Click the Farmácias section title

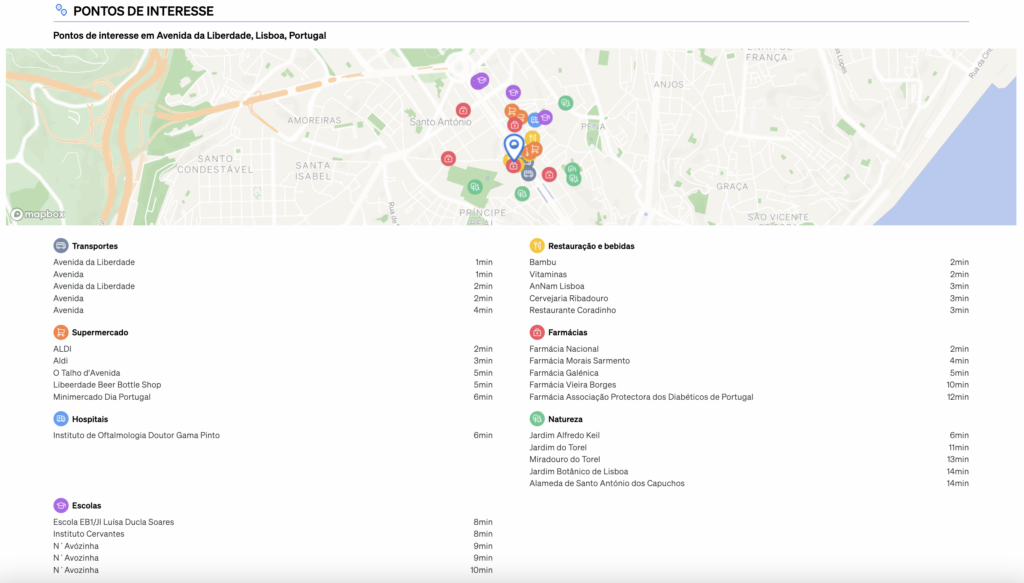coord(568,332)
